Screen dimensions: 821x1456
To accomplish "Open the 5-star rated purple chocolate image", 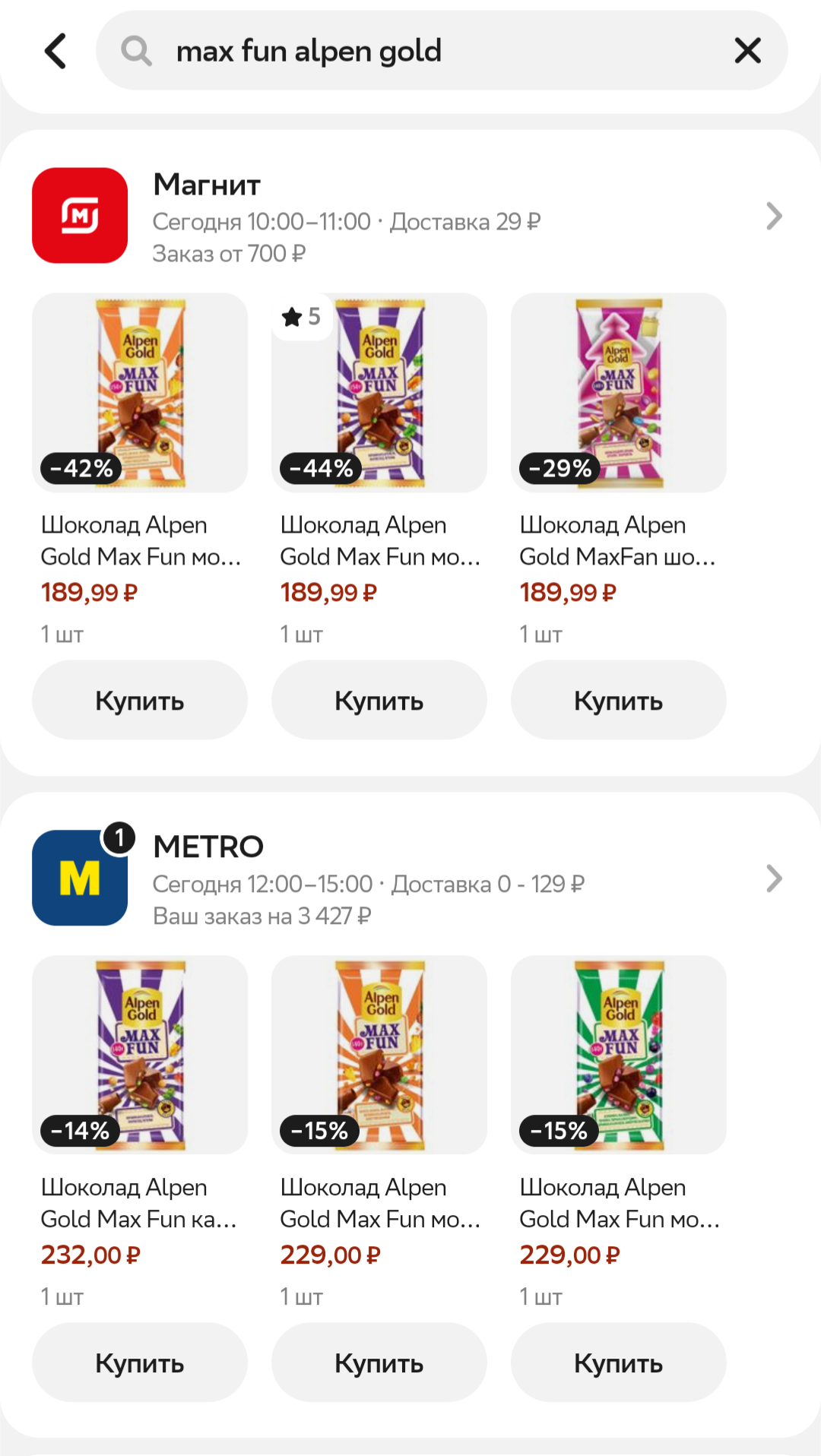I will click(x=379, y=393).
